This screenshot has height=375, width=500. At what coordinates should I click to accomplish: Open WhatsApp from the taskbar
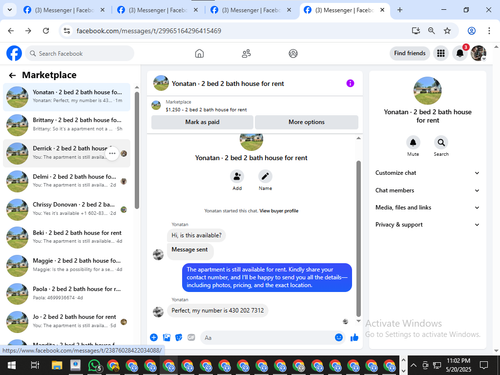(x=94, y=365)
